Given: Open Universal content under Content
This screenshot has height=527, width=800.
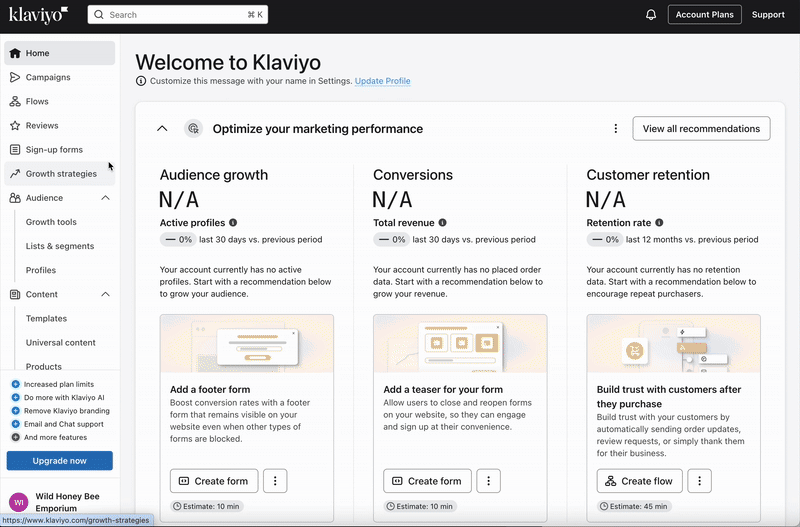Looking at the screenshot, I should [61, 343].
